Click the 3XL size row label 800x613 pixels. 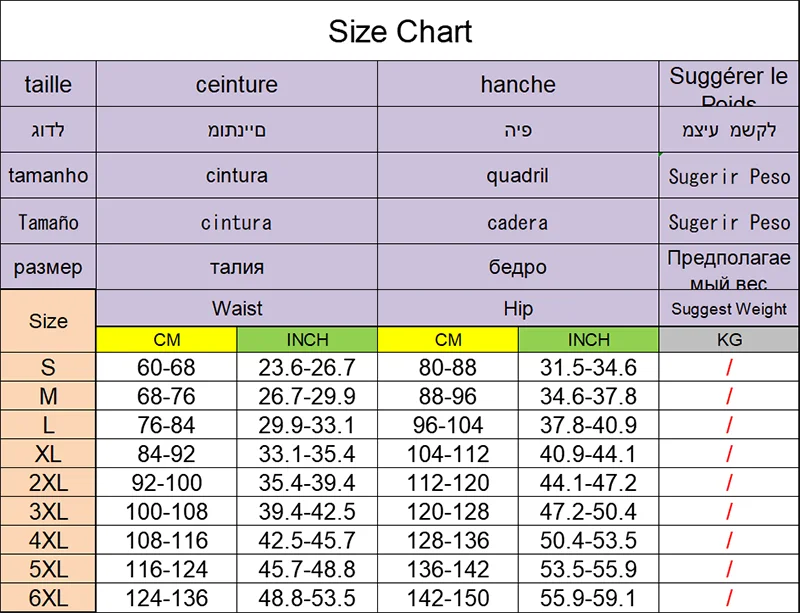[48, 512]
